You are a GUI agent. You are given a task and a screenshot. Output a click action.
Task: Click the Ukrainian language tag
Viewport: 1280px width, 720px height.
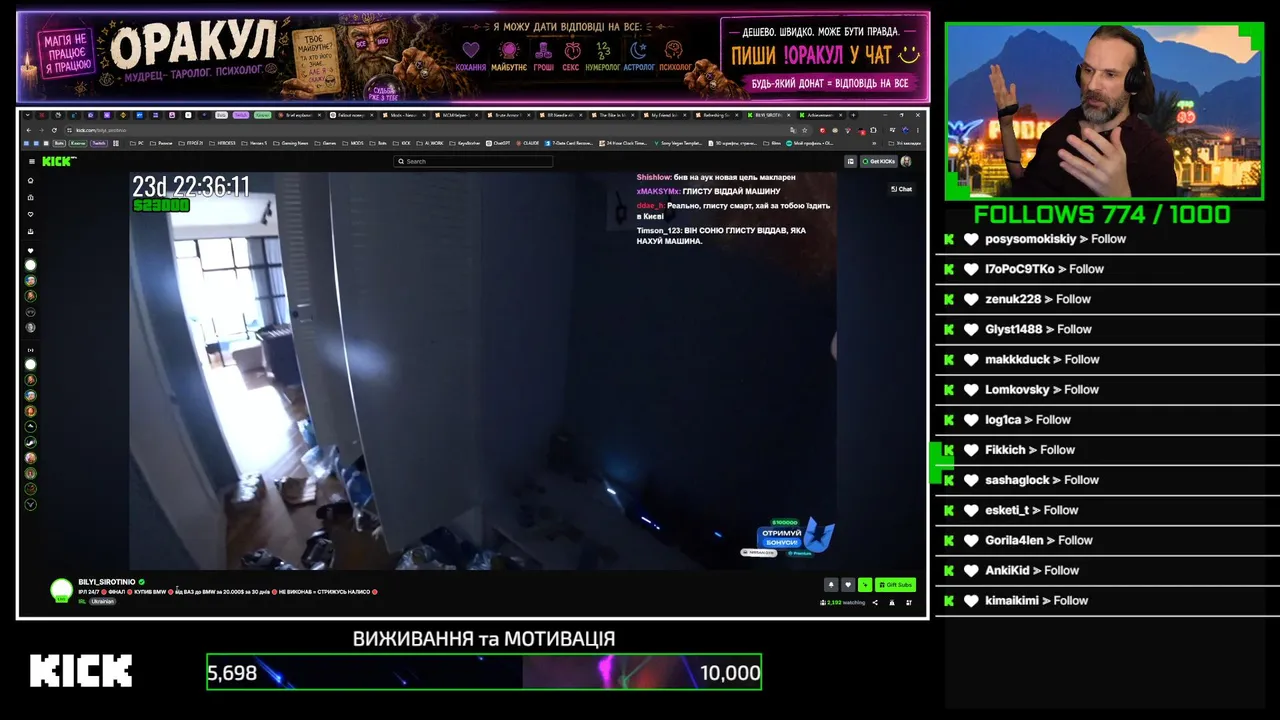click(102, 601)
